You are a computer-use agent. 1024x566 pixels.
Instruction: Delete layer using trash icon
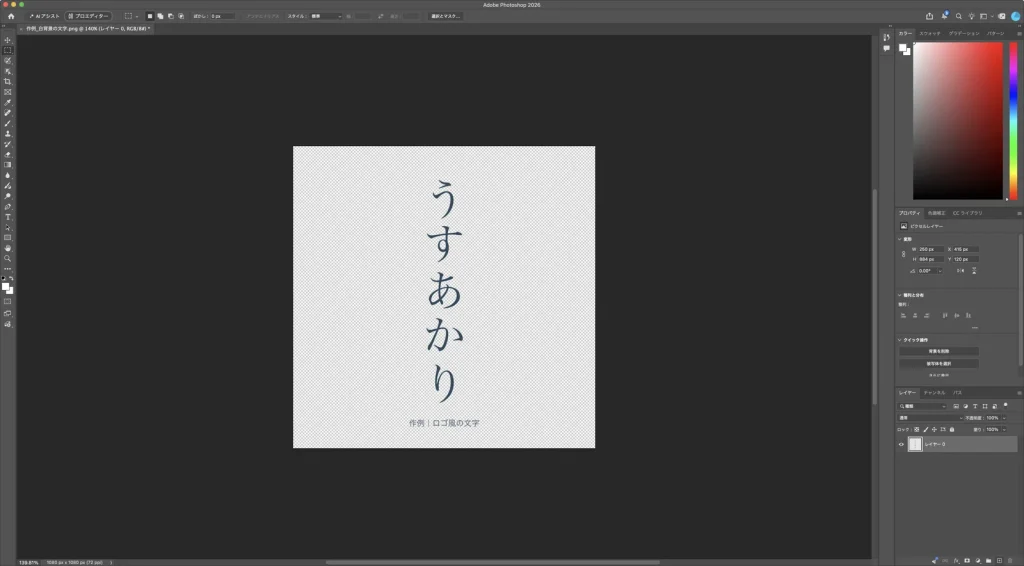(x=1010, y=561)
